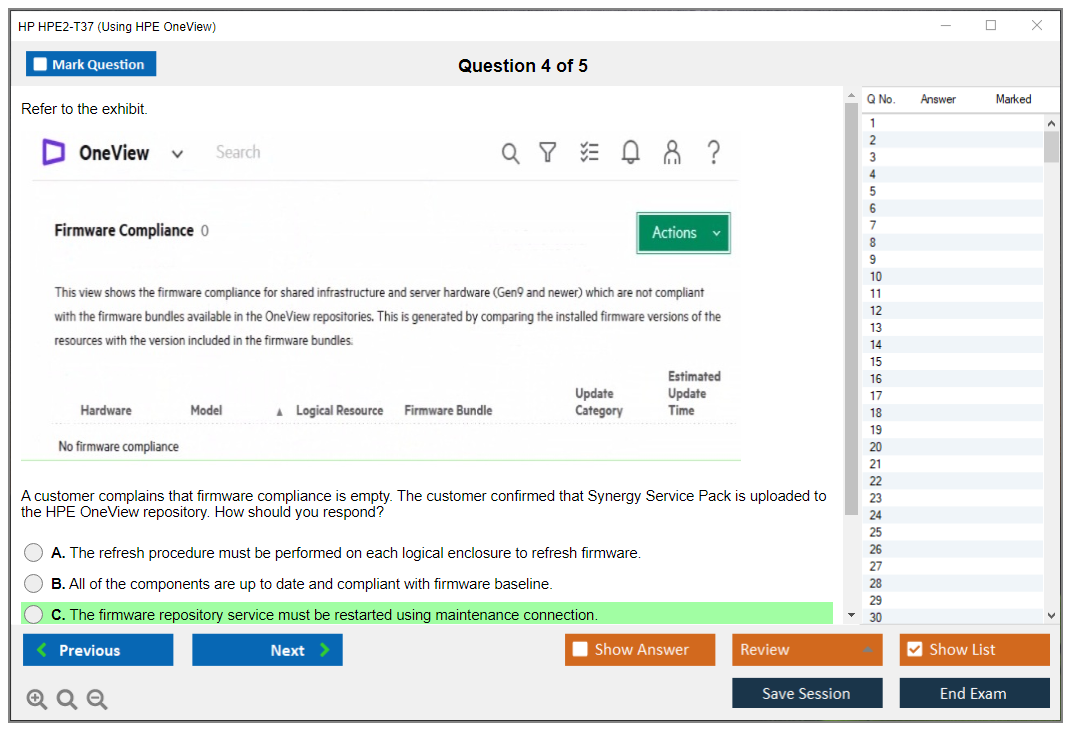1075x735 pixels.
Task: Click the OneView search magnifier icon
Action: [510, 153]
